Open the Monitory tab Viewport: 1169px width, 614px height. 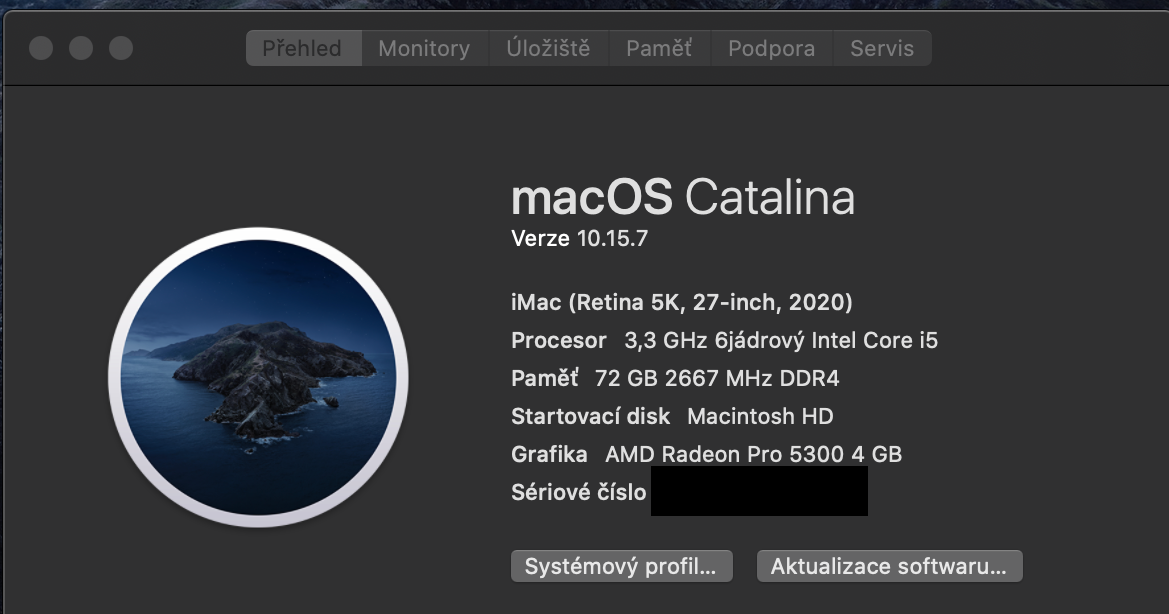tap(424, 48)
